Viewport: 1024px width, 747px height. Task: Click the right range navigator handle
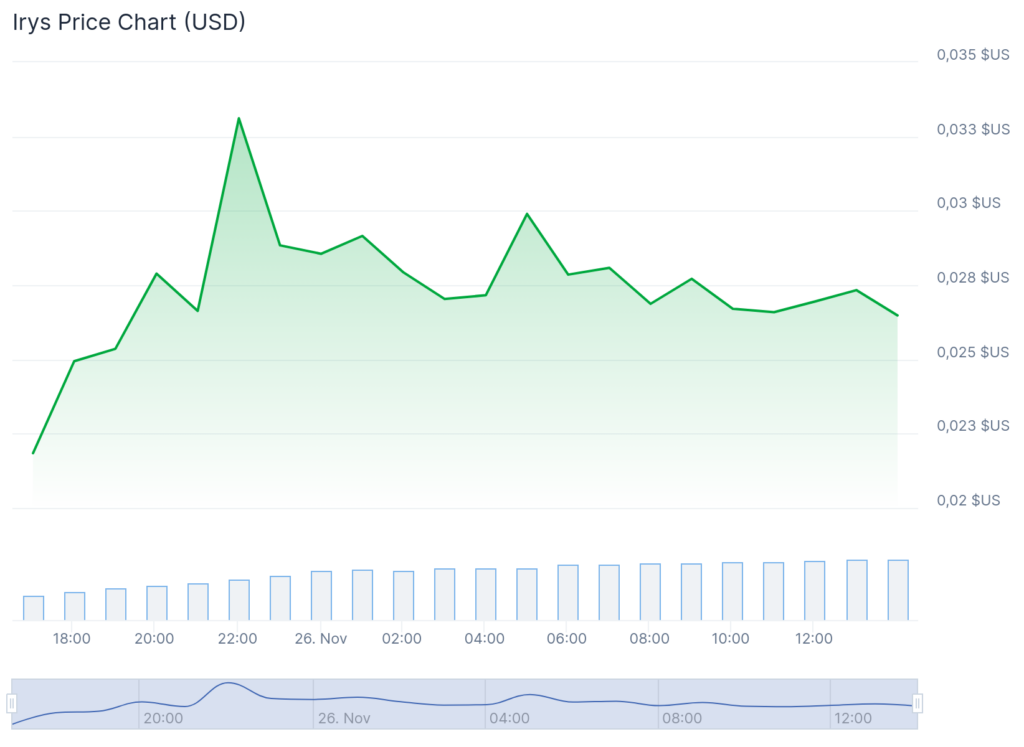pos(917,704)
